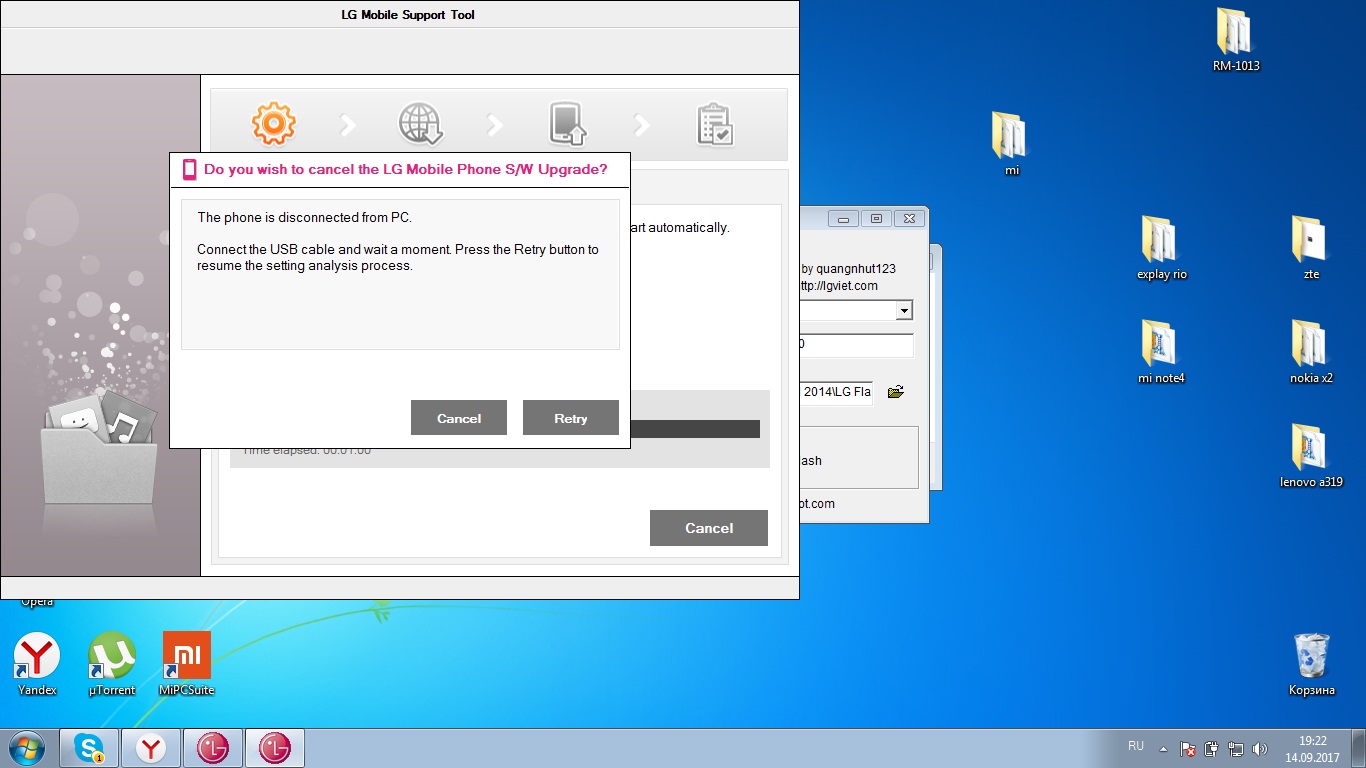Click the volume speaker tray icon
1366x768 pixels.
1259,748
